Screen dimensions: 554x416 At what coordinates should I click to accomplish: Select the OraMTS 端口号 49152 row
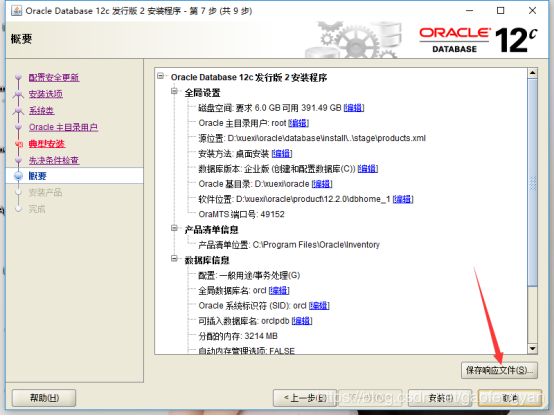(241, 214)
